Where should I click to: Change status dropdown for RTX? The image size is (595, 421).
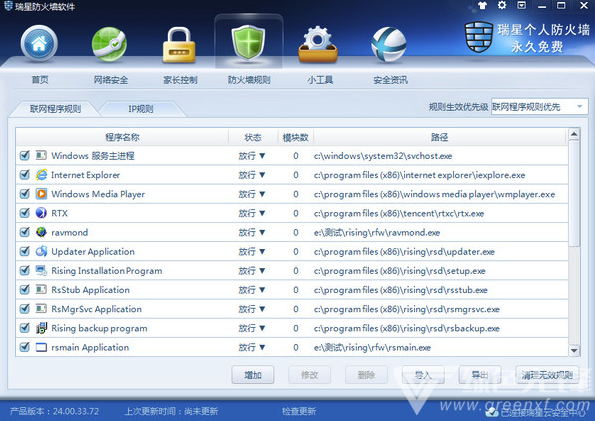pos(252,213)
